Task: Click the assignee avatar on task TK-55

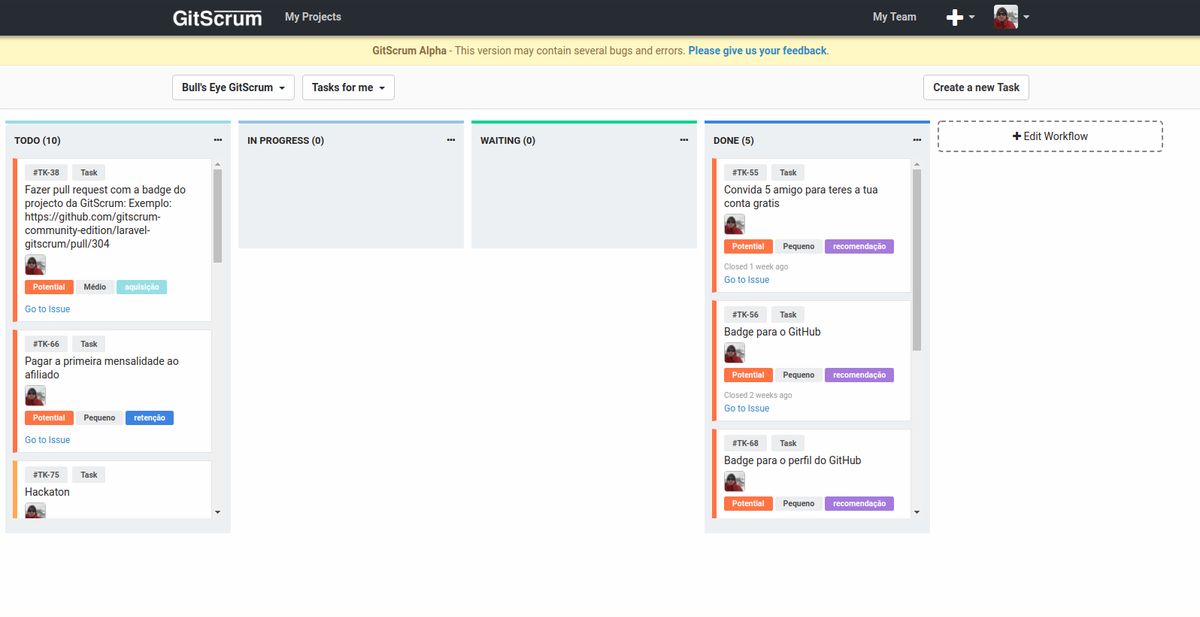Action: point(734,223)
